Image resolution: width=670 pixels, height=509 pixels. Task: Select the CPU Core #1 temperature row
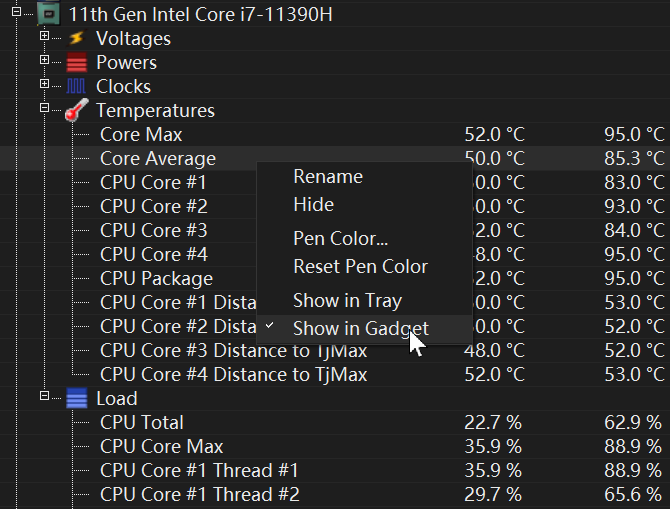pos(335,182)
